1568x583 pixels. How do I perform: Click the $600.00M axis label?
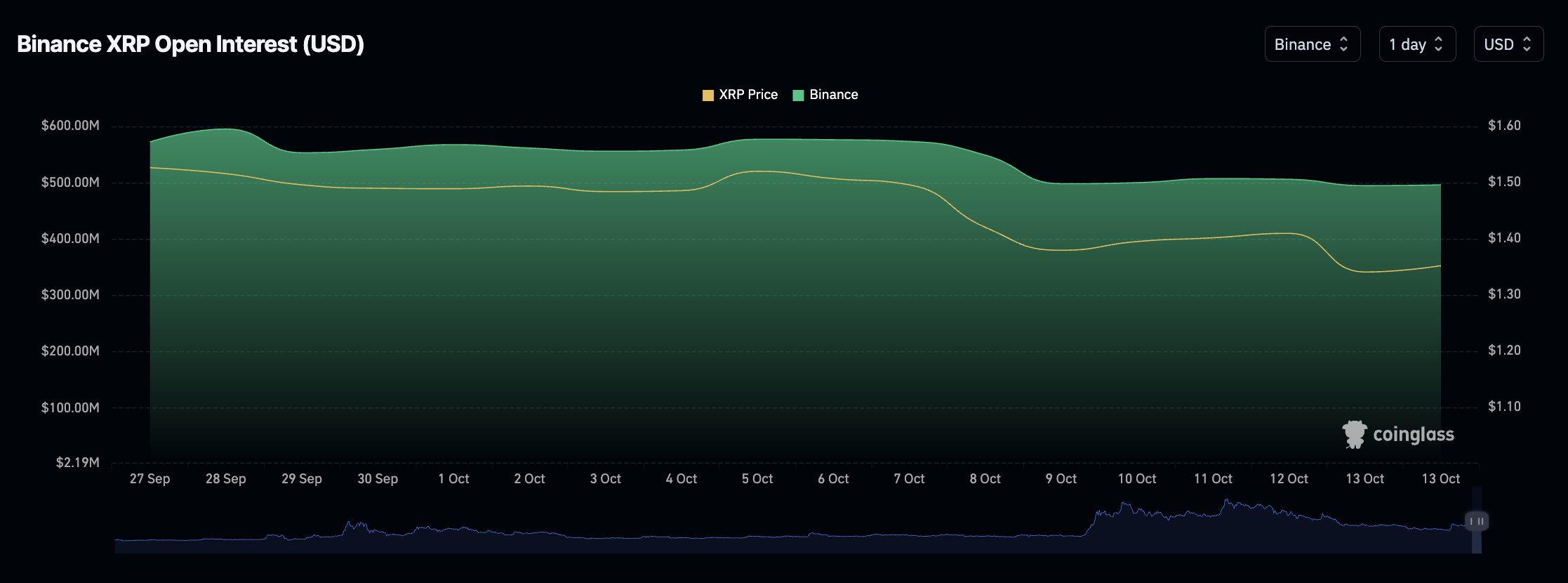click(x=70, y=126)
